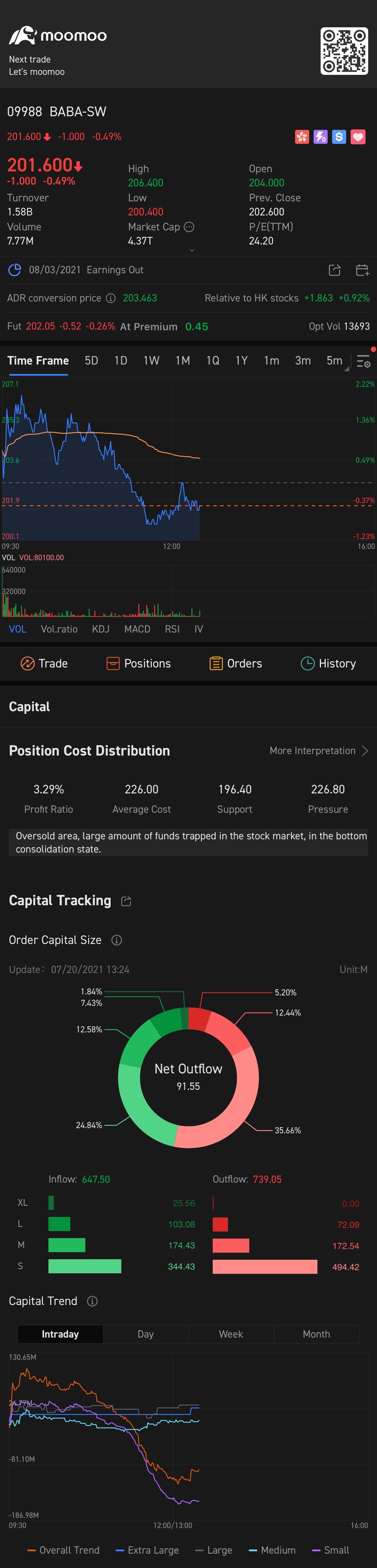The width and height of the screenshot is (377, 1568).
Task: Open Capital Trend info icon
Action: [92, 1301]
